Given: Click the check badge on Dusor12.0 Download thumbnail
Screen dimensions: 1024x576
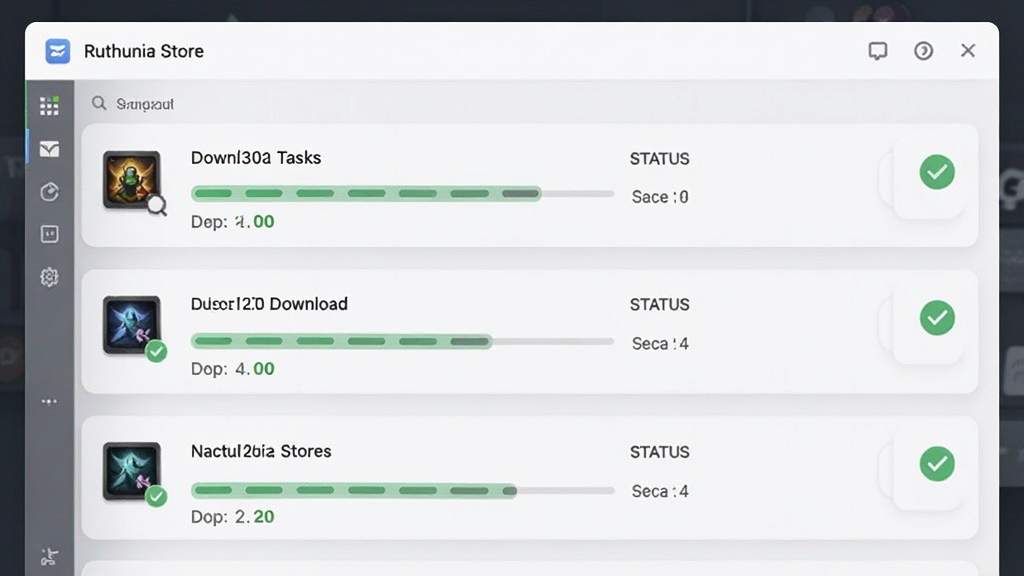Looking at the screenshot, I should tap(156, 351).
